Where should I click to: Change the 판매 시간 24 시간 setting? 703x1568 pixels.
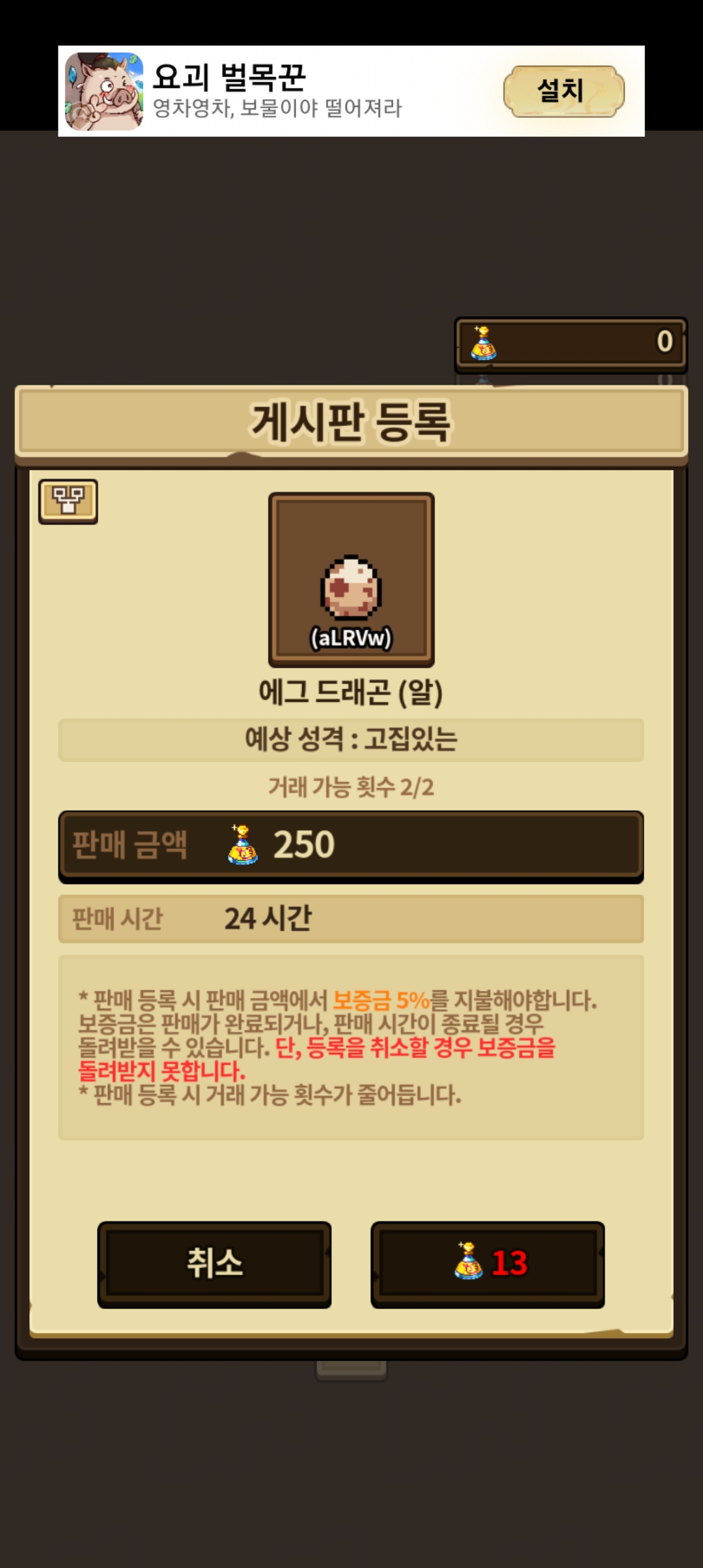click(351, 919)
